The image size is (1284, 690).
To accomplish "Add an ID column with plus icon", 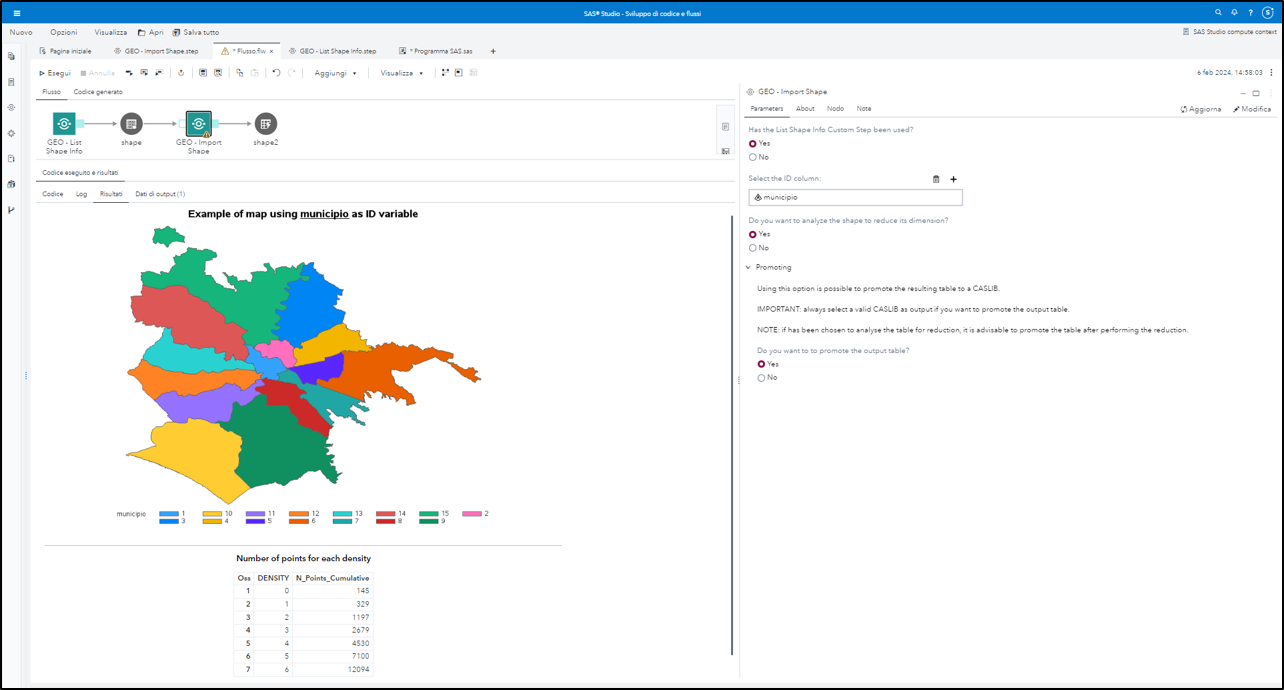I will (953, 179).
